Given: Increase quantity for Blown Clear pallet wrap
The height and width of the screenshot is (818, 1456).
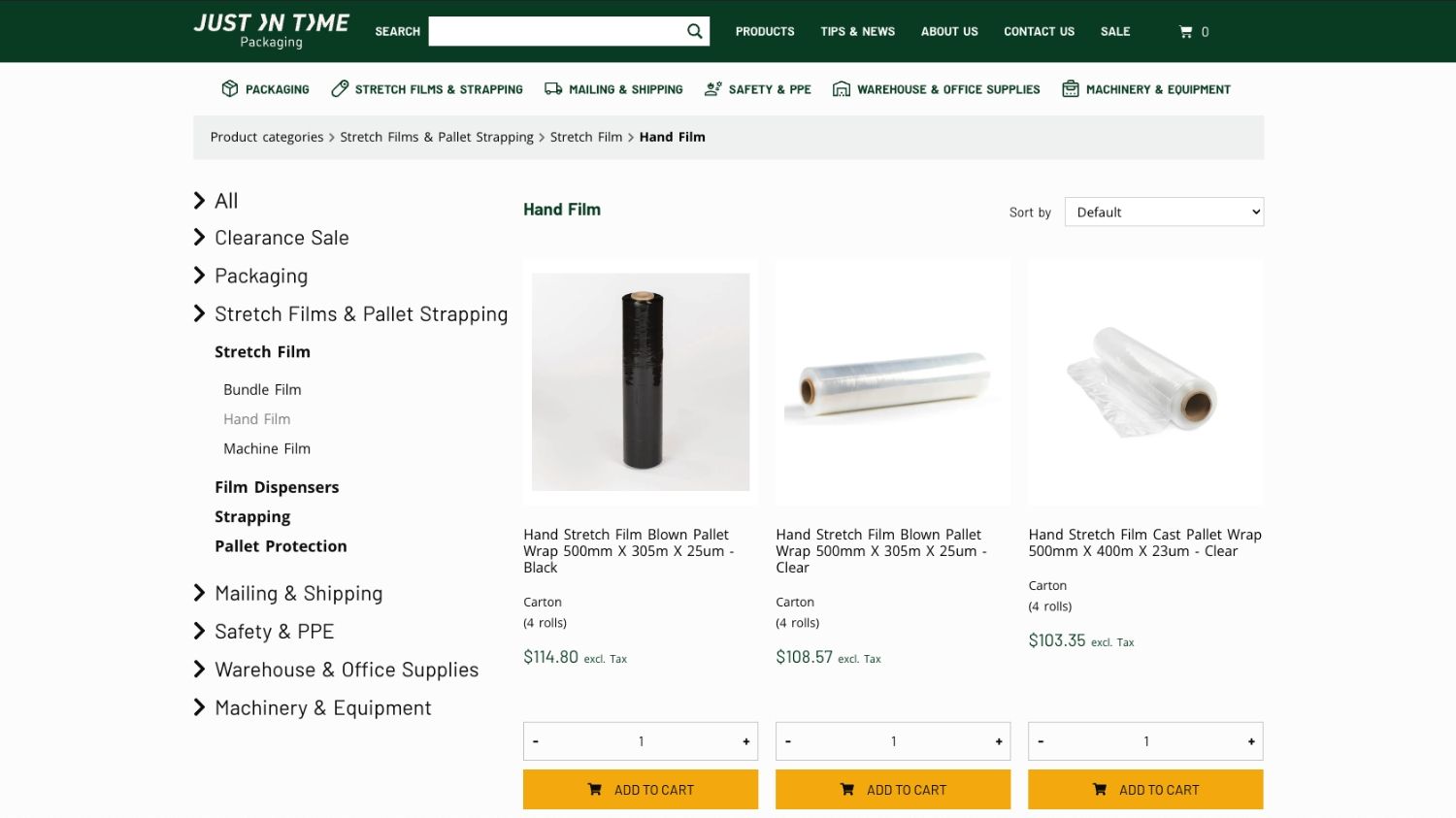Looking at the screenshot, I should click(998, 741).
